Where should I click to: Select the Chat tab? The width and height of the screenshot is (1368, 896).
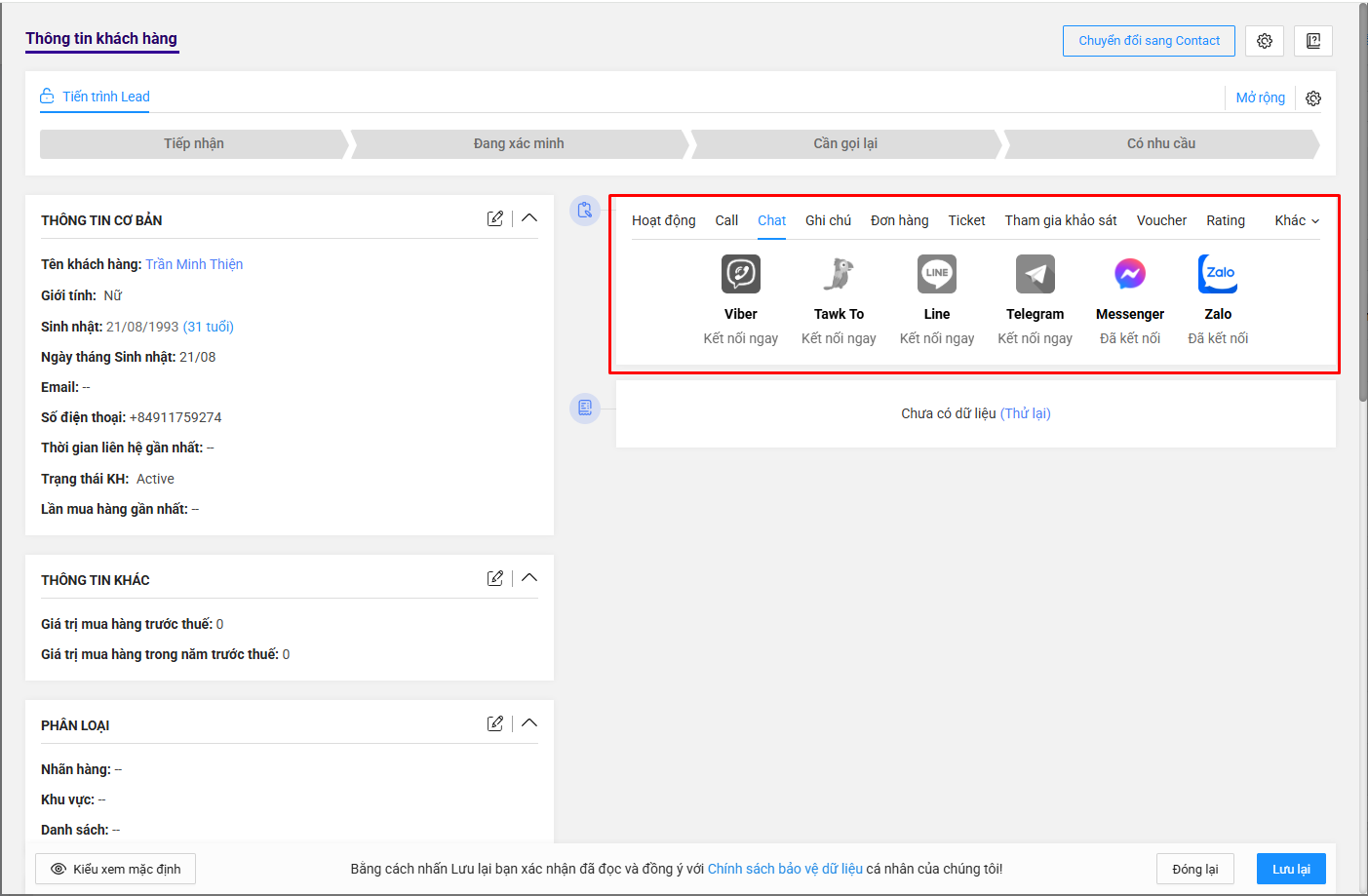pyautogui.click(x=771, y=220)
